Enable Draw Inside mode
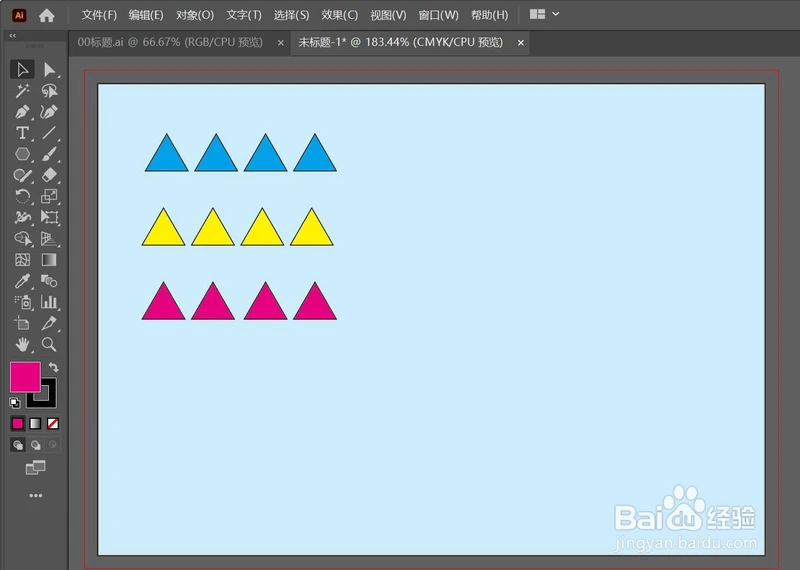The height and width of the screenshot is (570, 800). click(53, 445)
